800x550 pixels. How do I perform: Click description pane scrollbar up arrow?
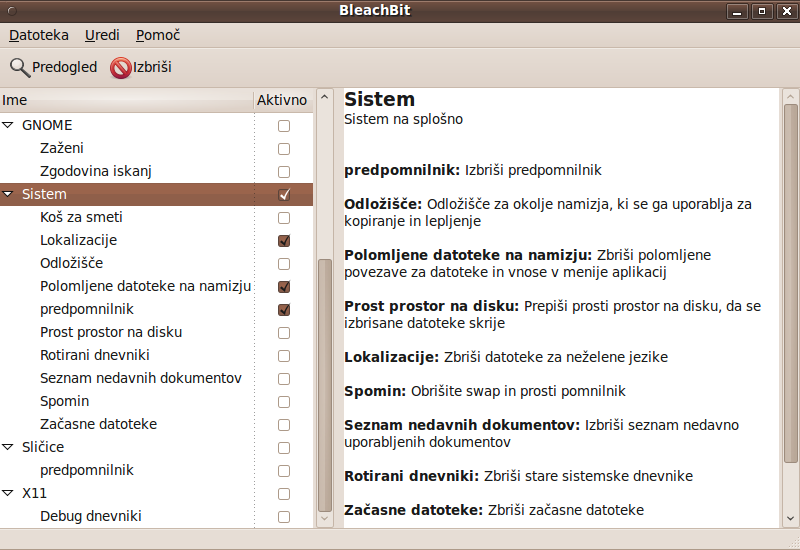(790, 96)
